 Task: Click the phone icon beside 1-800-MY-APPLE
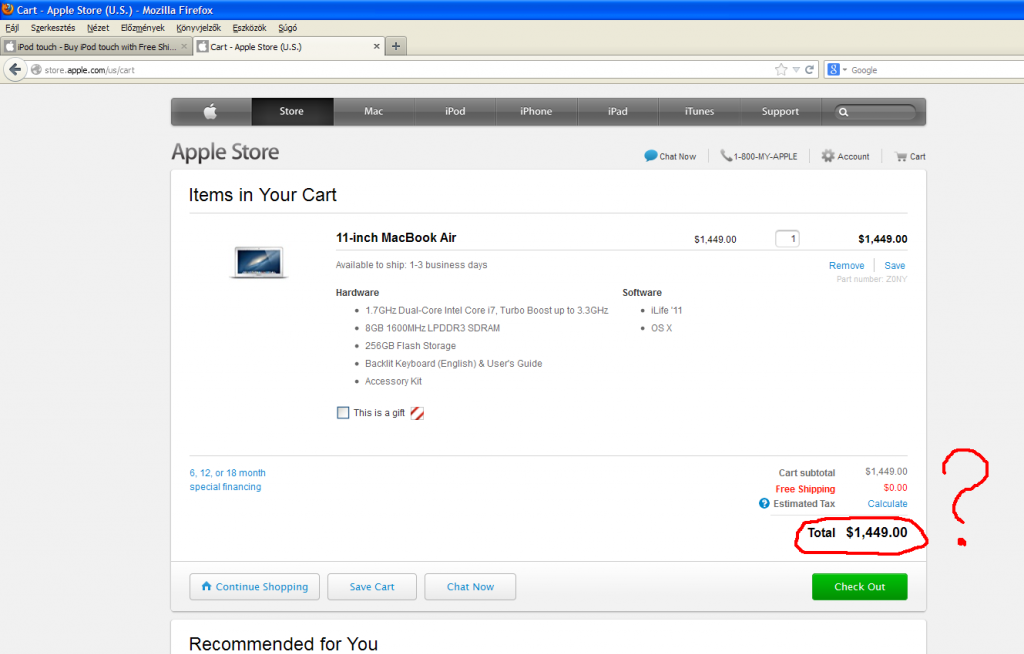coord(726,155)
